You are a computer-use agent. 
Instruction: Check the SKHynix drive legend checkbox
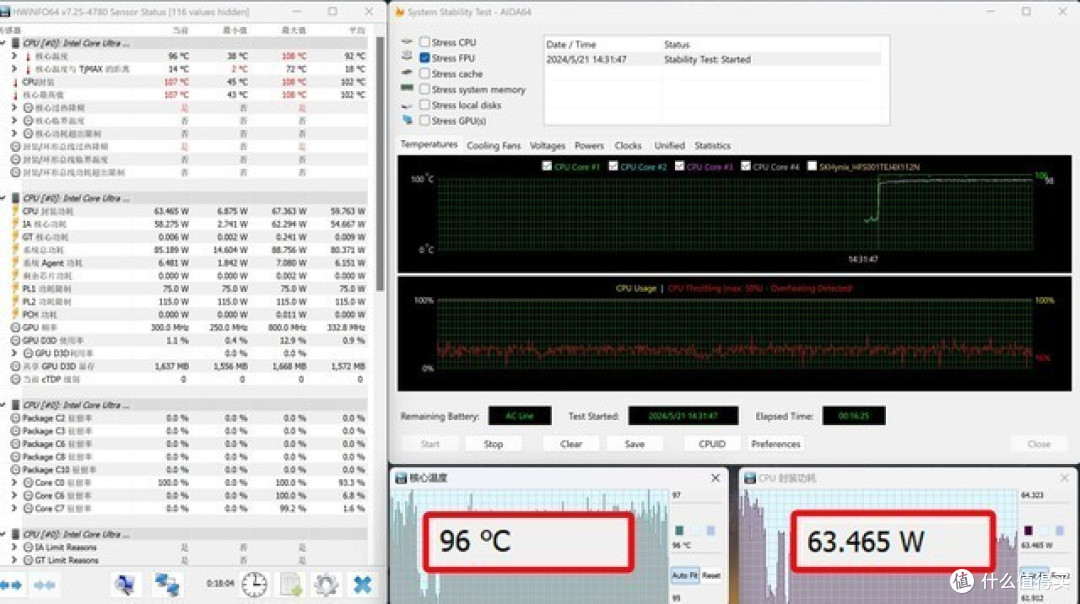click(812, 166)
